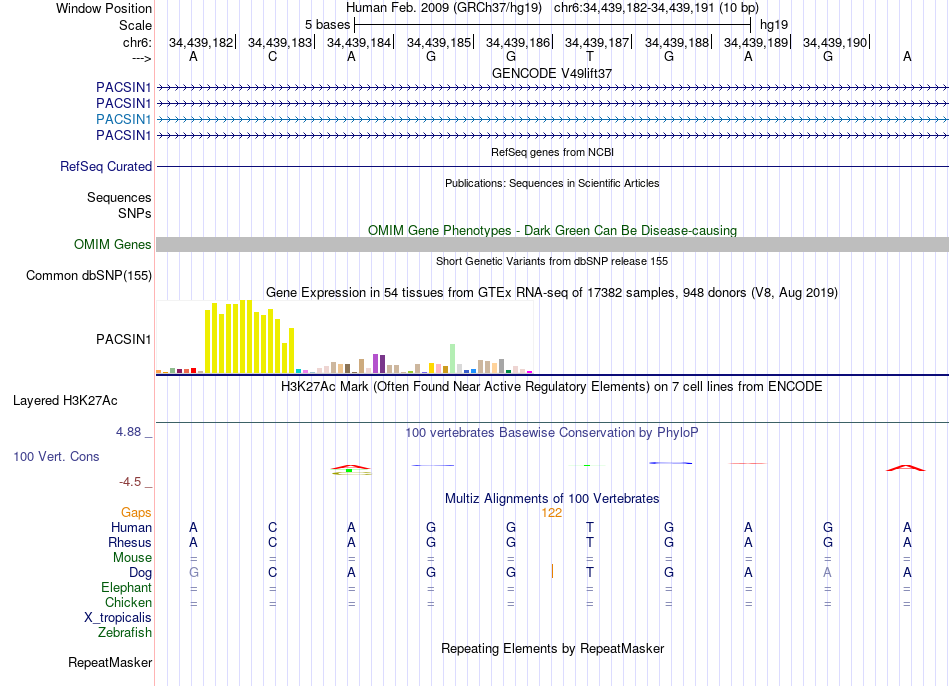Click the tall light-green GTEx bar
950x686 pixels.
(453, 359)
